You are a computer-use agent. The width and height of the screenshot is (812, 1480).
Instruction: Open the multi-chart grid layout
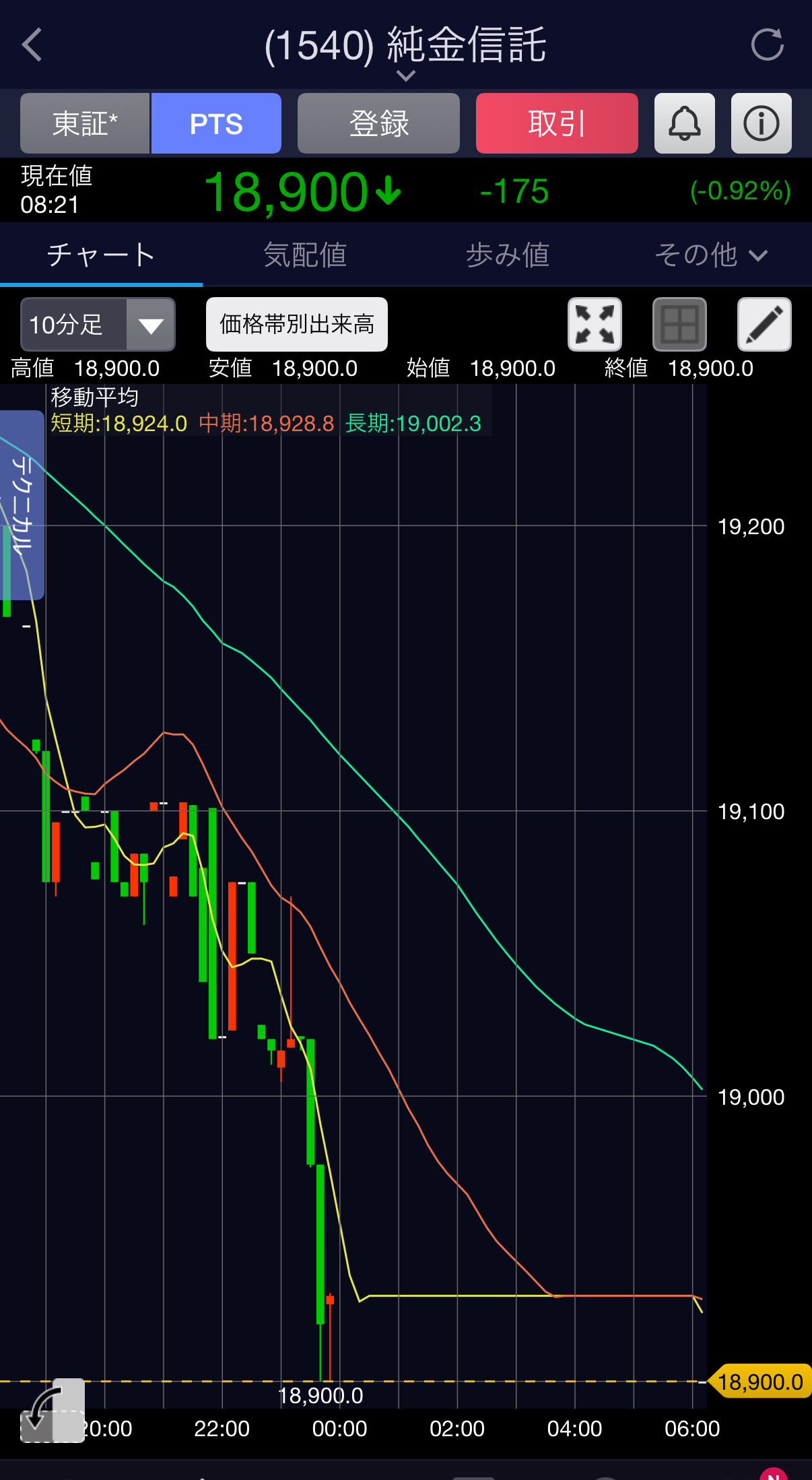pyautogui.click(x=679, y=324)
